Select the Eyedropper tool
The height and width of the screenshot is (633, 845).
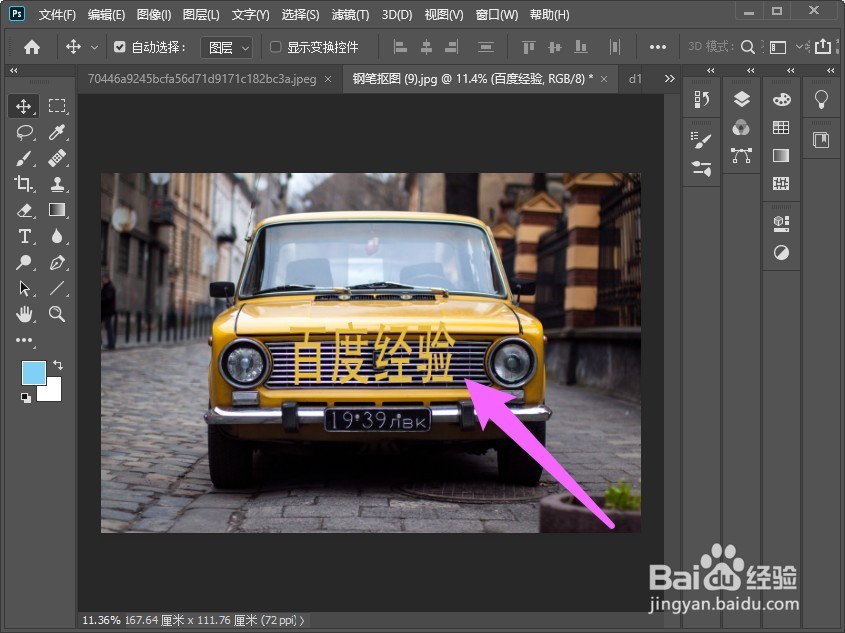[x=57, y=132]
